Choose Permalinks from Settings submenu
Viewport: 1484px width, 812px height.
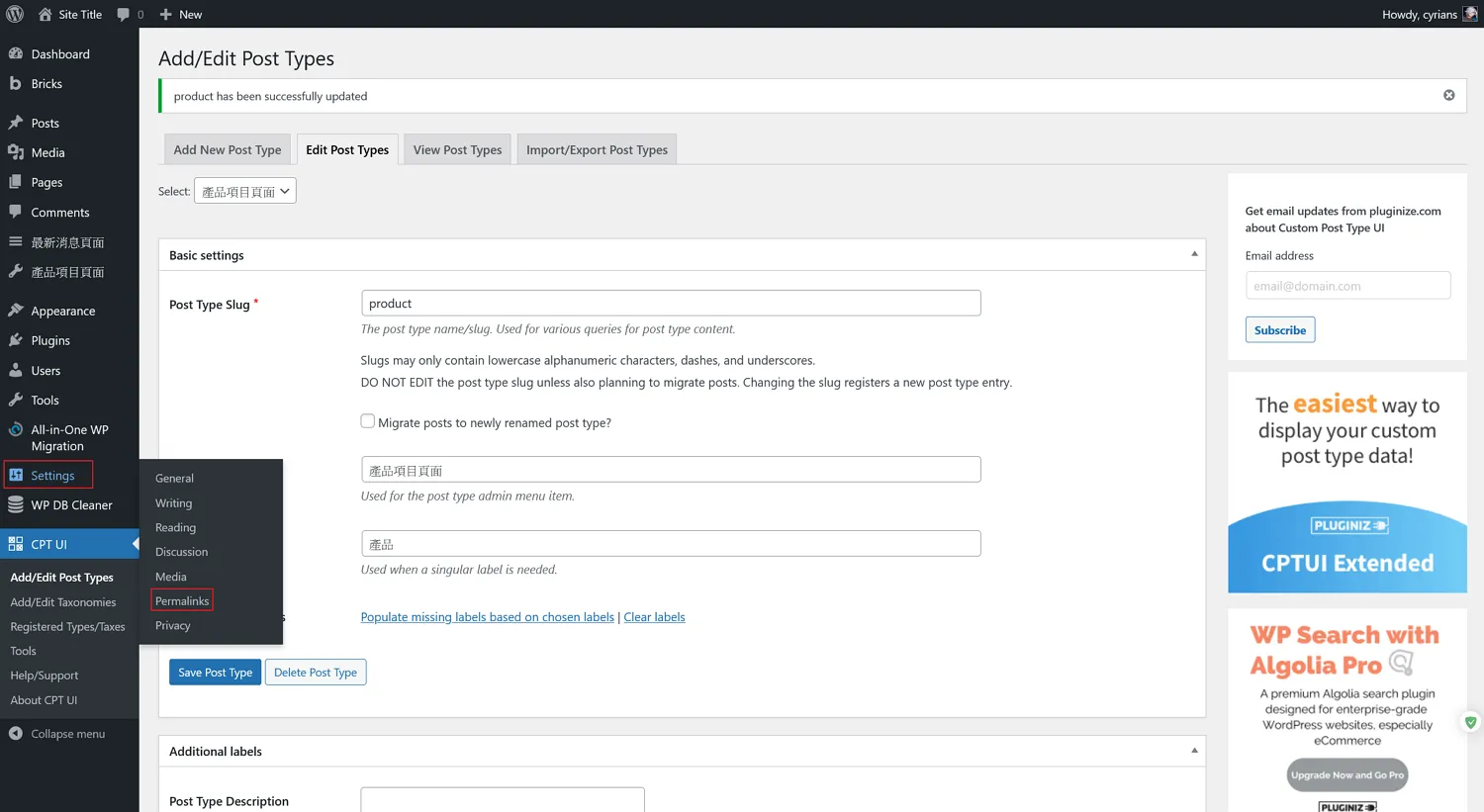(182, 600)
